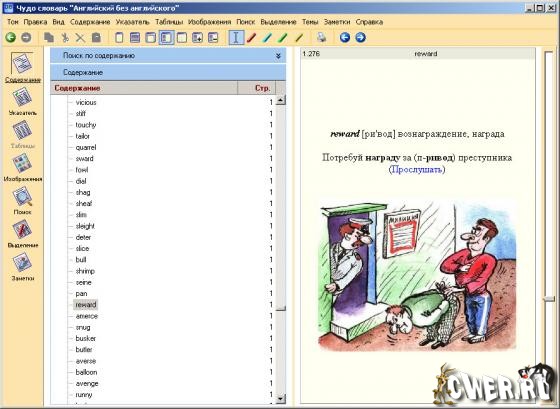Image resolution: width=560 pixels, height=409 pixels.
Task: Open the Изображения sidebar icon
Action: tap(22, 168)
